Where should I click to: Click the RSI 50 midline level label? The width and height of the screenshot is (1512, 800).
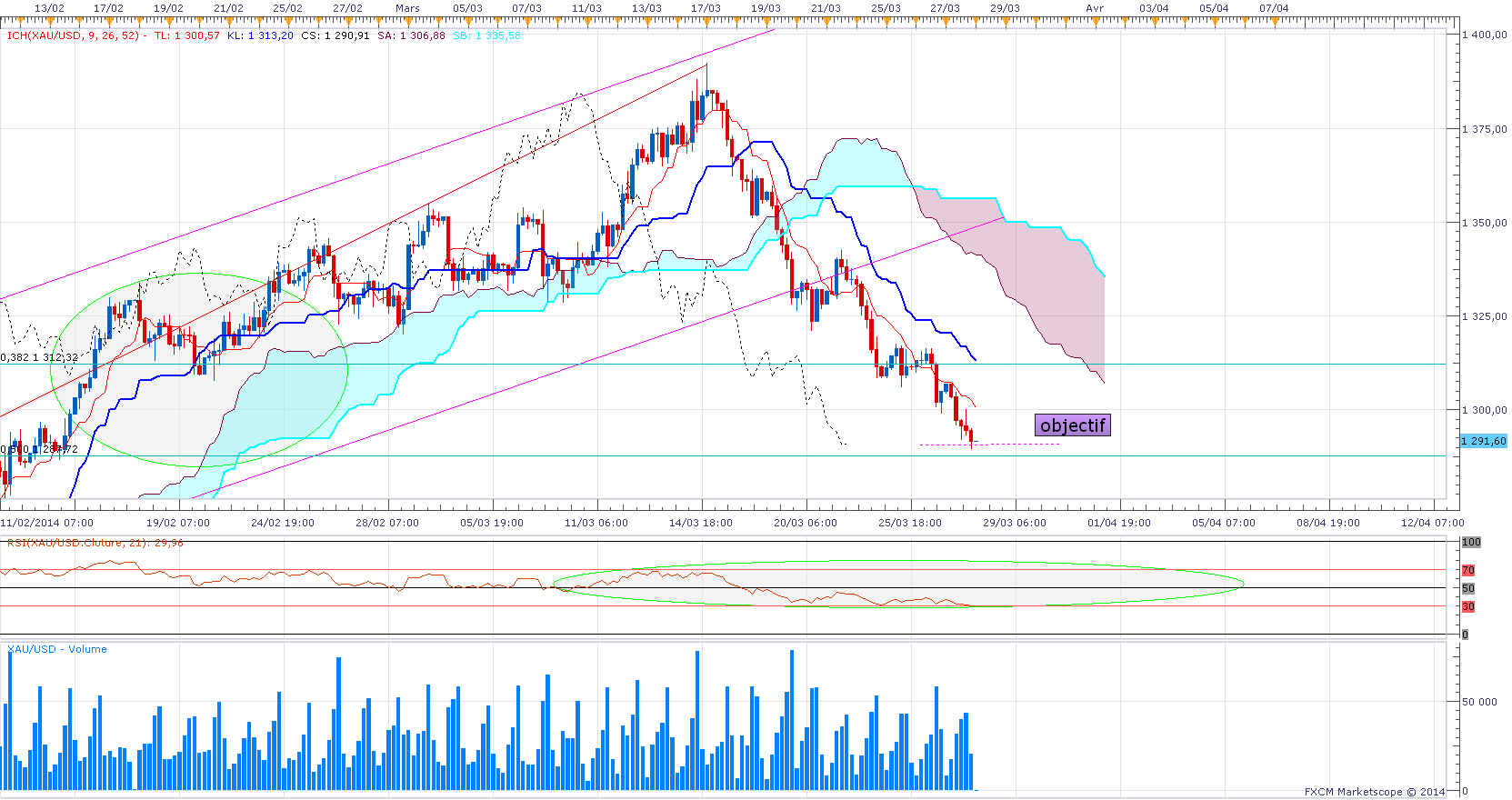pos(1468,588)
